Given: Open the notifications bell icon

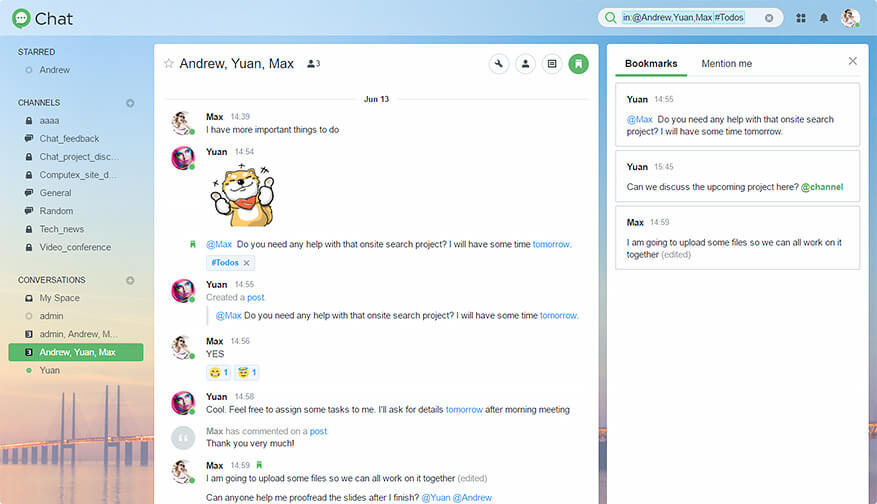Looking at the screenshot, I should click(x=824, y=18).
